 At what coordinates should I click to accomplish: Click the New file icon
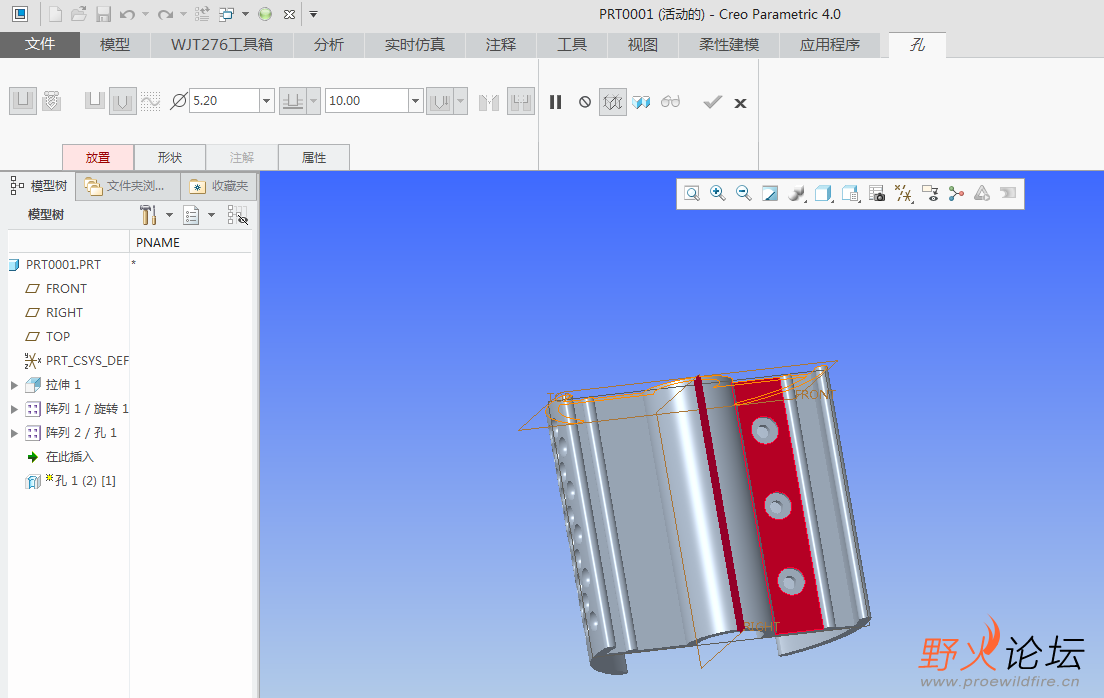(56, 14)
